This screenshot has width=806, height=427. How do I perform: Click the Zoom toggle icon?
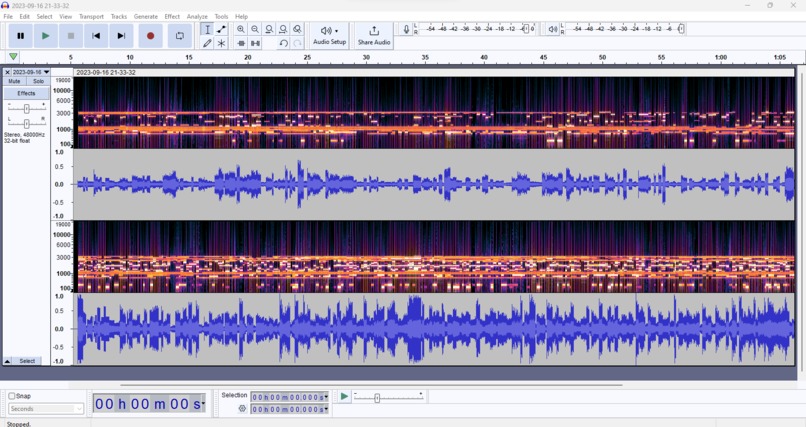pos(297,29)
